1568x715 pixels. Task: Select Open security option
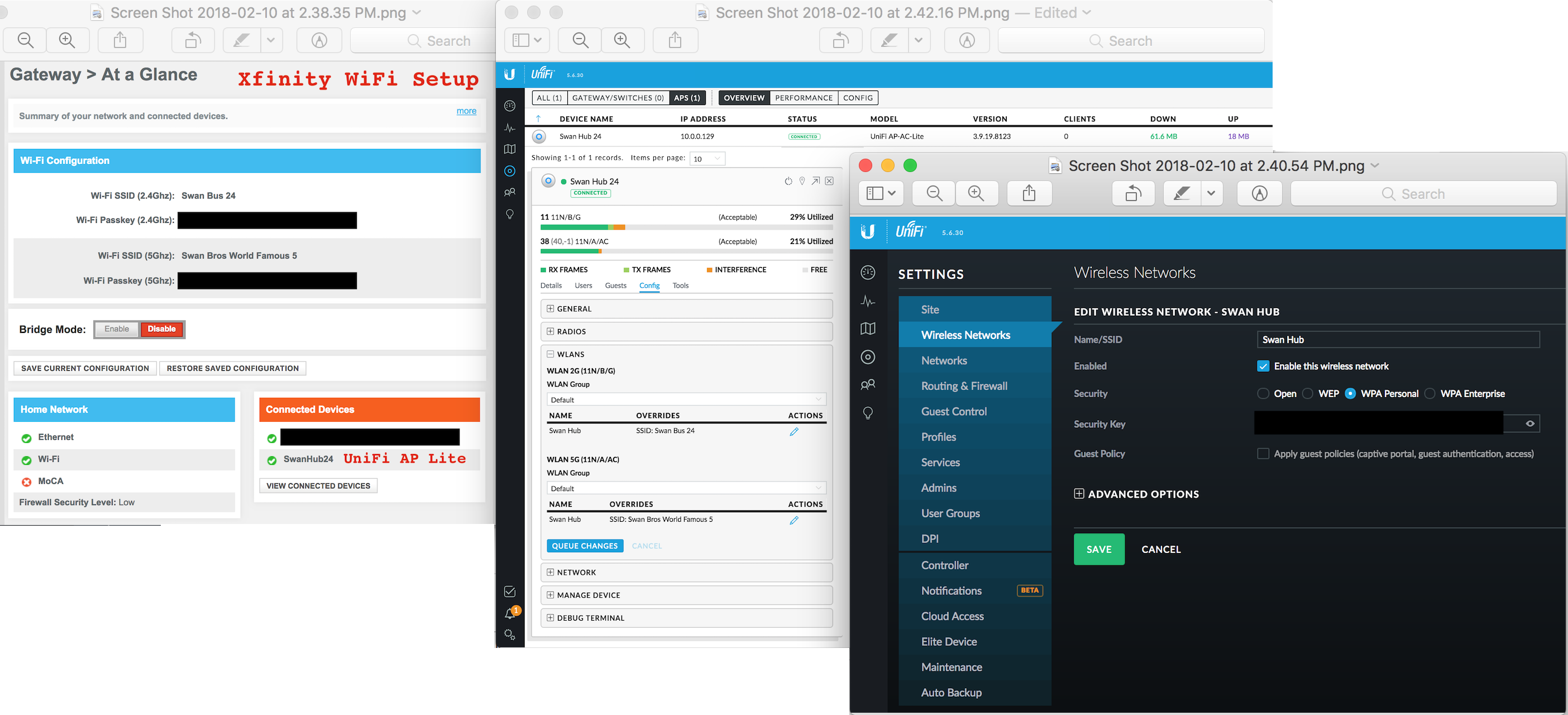click(1263, 393)
